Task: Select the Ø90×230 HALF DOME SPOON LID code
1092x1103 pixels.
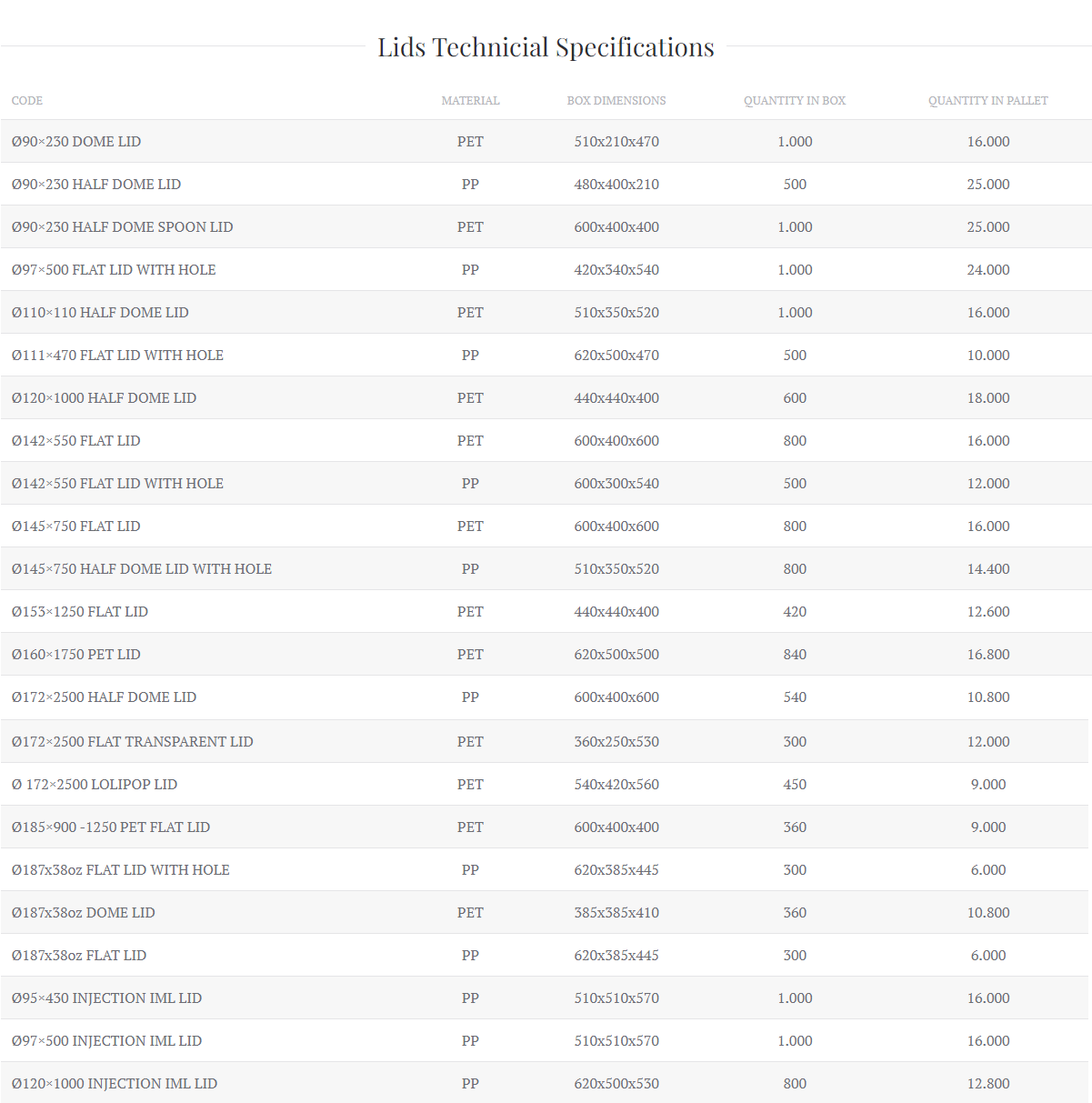Action: click(123, 227)
